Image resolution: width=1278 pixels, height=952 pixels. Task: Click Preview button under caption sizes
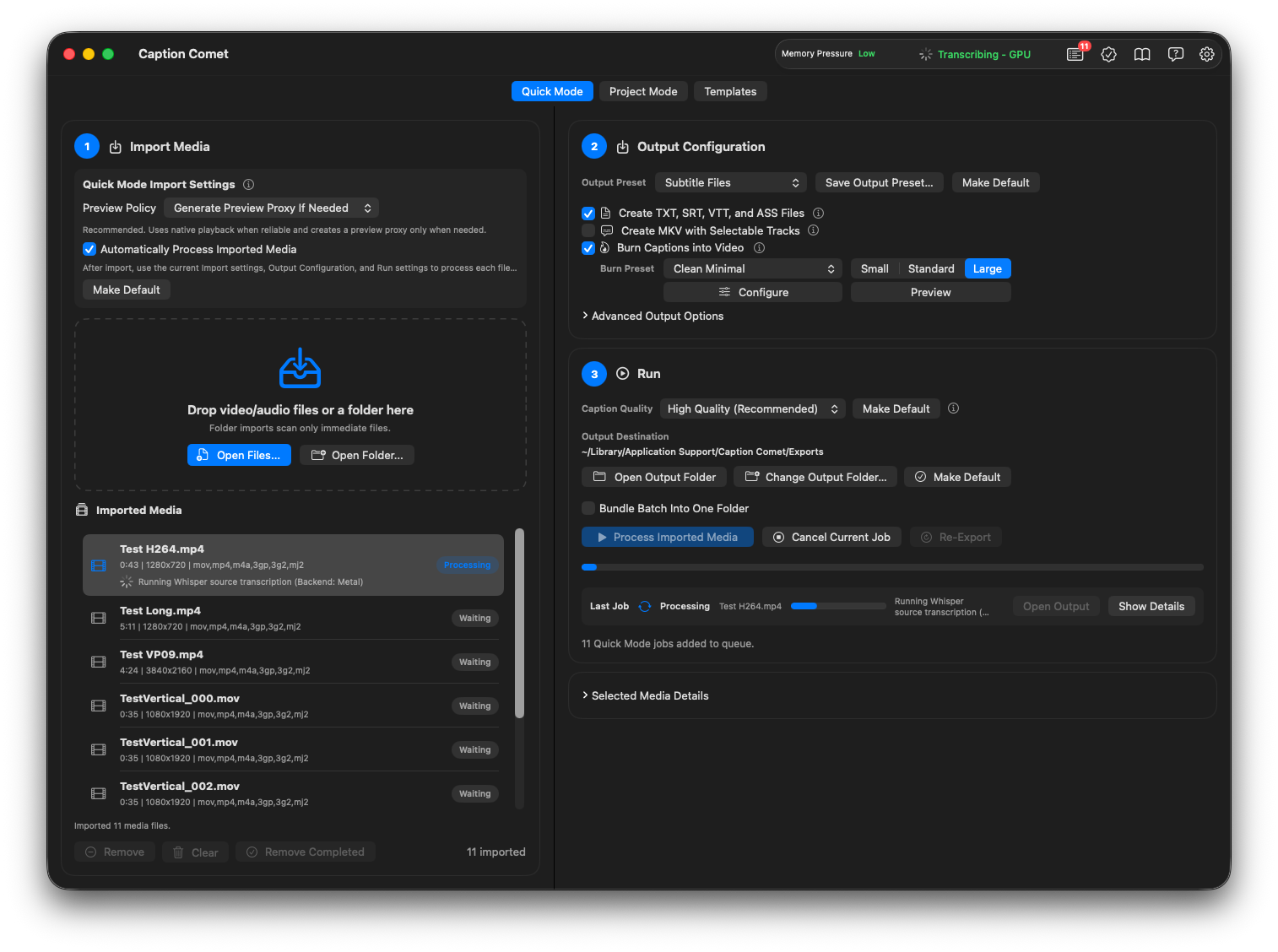(931, 292)
